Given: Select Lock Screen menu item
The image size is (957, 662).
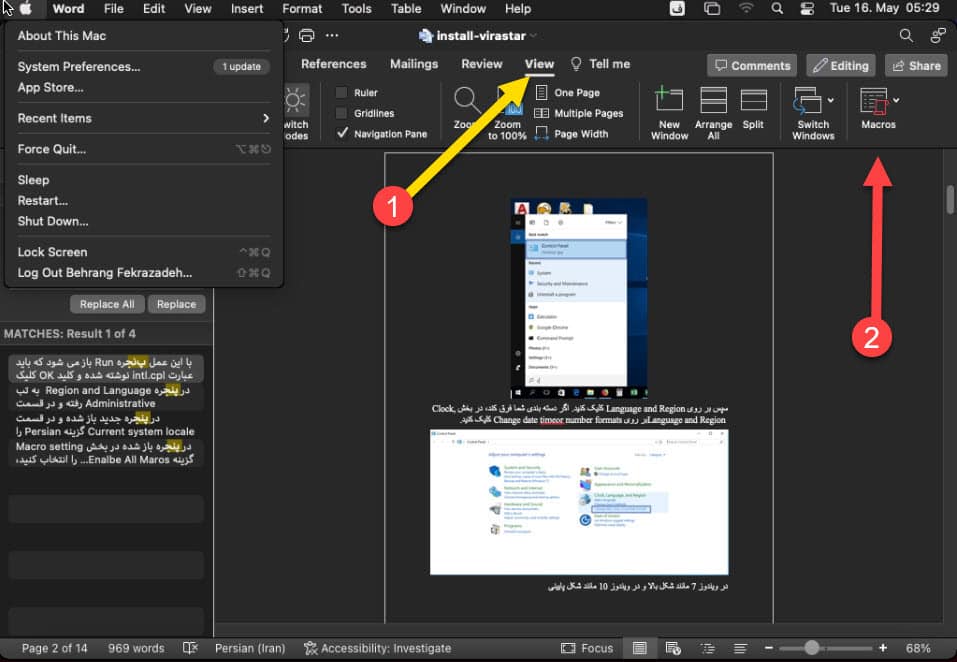Looking at the screenshot, I should click(143, 252).
